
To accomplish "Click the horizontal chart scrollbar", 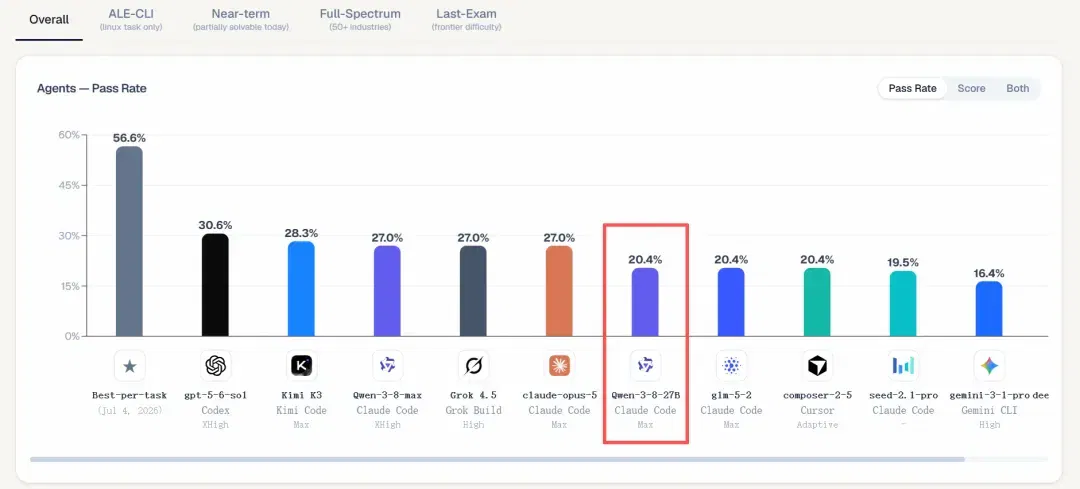I will click(x=497, y=459).
